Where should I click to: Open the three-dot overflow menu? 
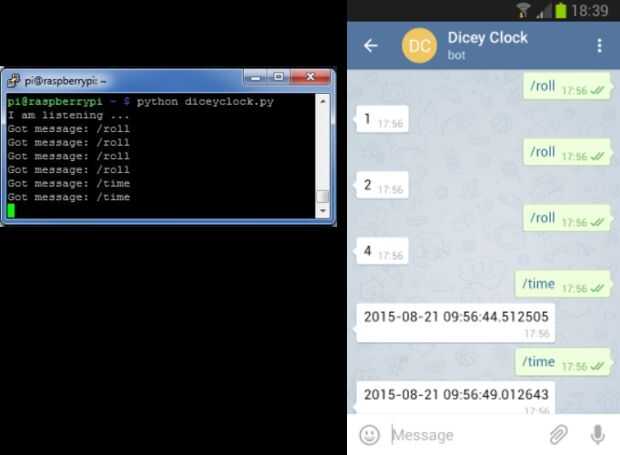coord(599,46)
